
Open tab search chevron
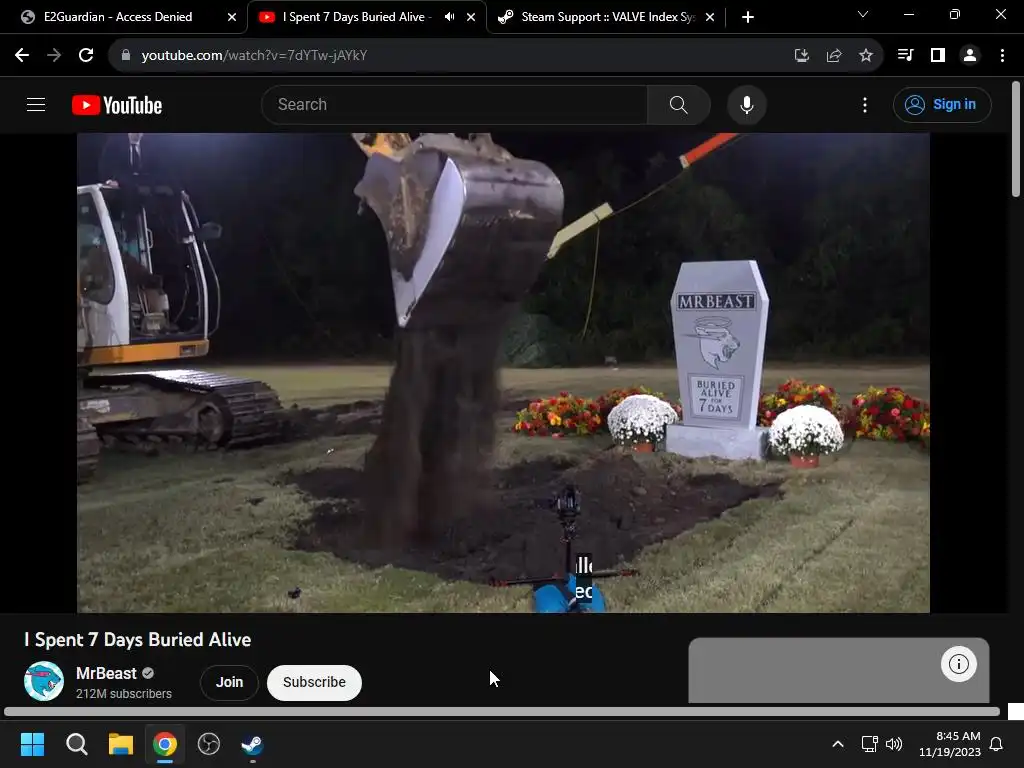[863, 14]
